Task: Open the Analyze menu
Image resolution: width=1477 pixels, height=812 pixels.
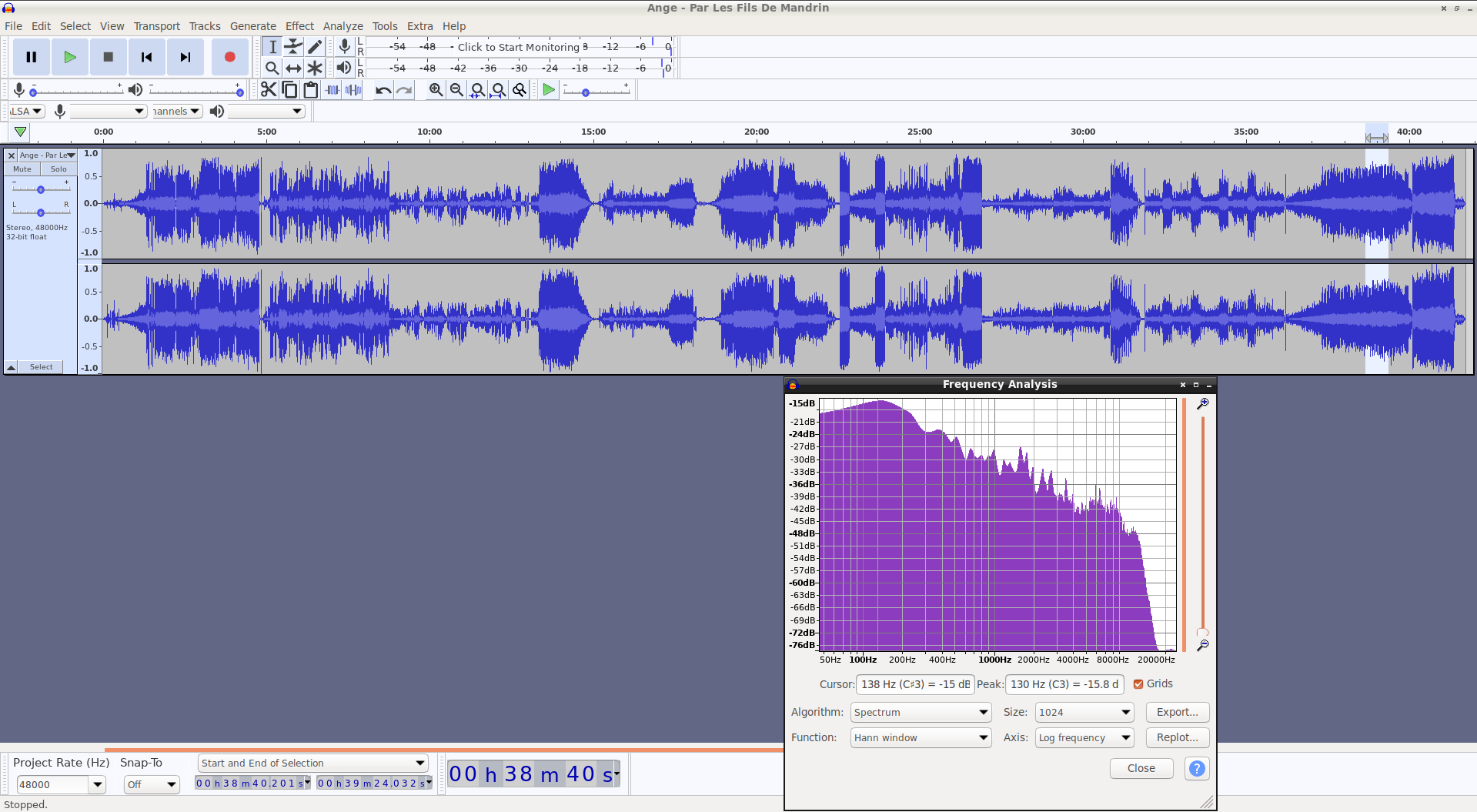Action: coord(343,26)
